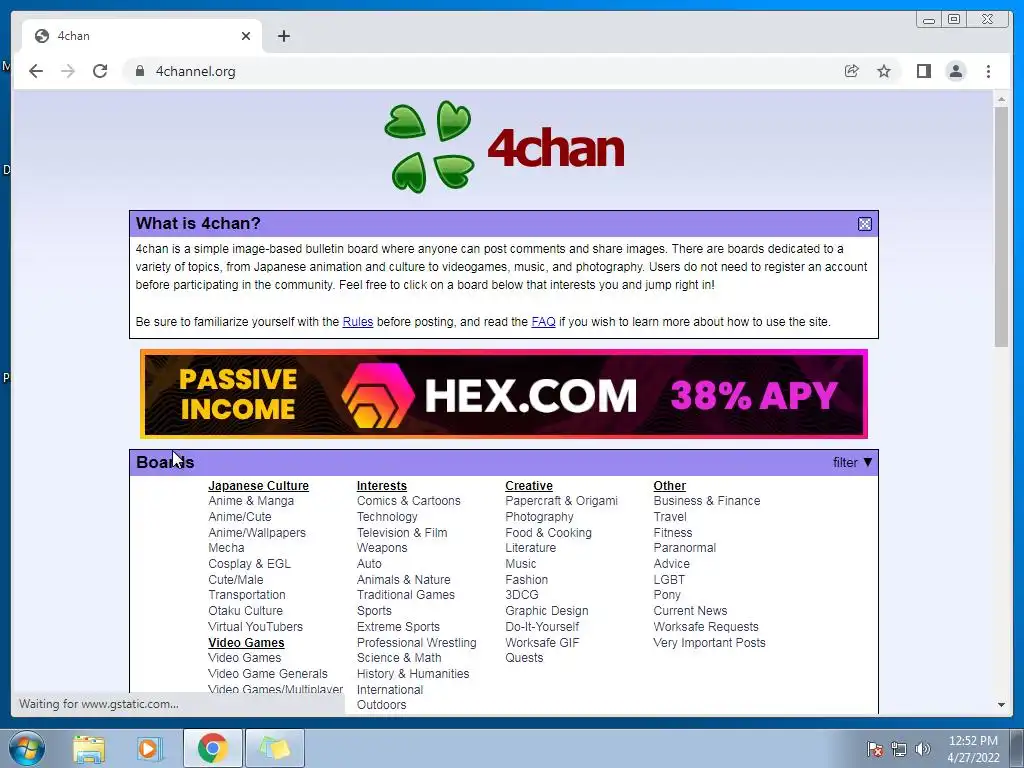This screenshot has width=1024, height=768.
Task: Dismiss the 'What is 4chan?' box
Action: [x=865, y=224]
